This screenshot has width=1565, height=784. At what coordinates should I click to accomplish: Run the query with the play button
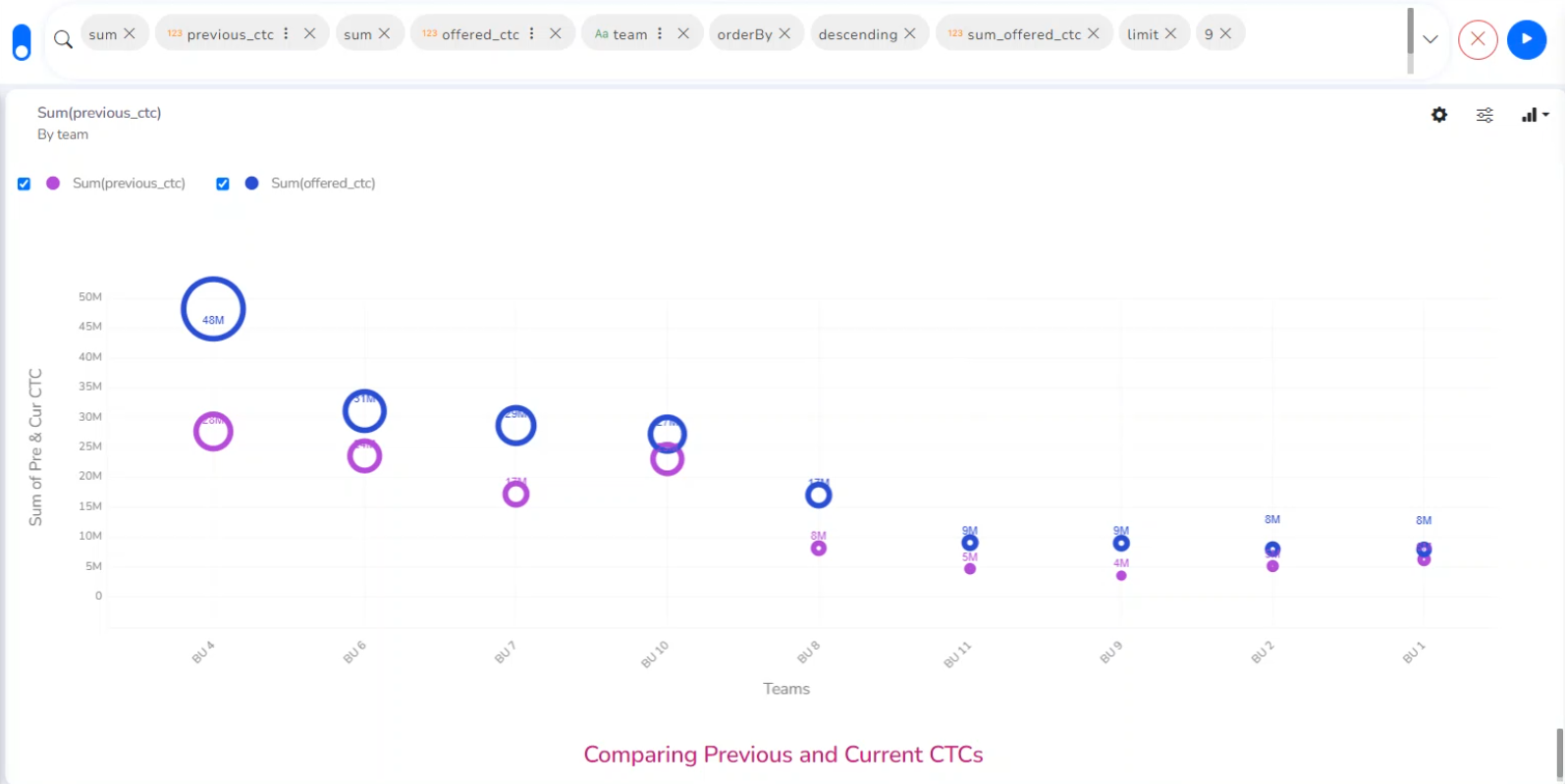tap(1526, 39)
